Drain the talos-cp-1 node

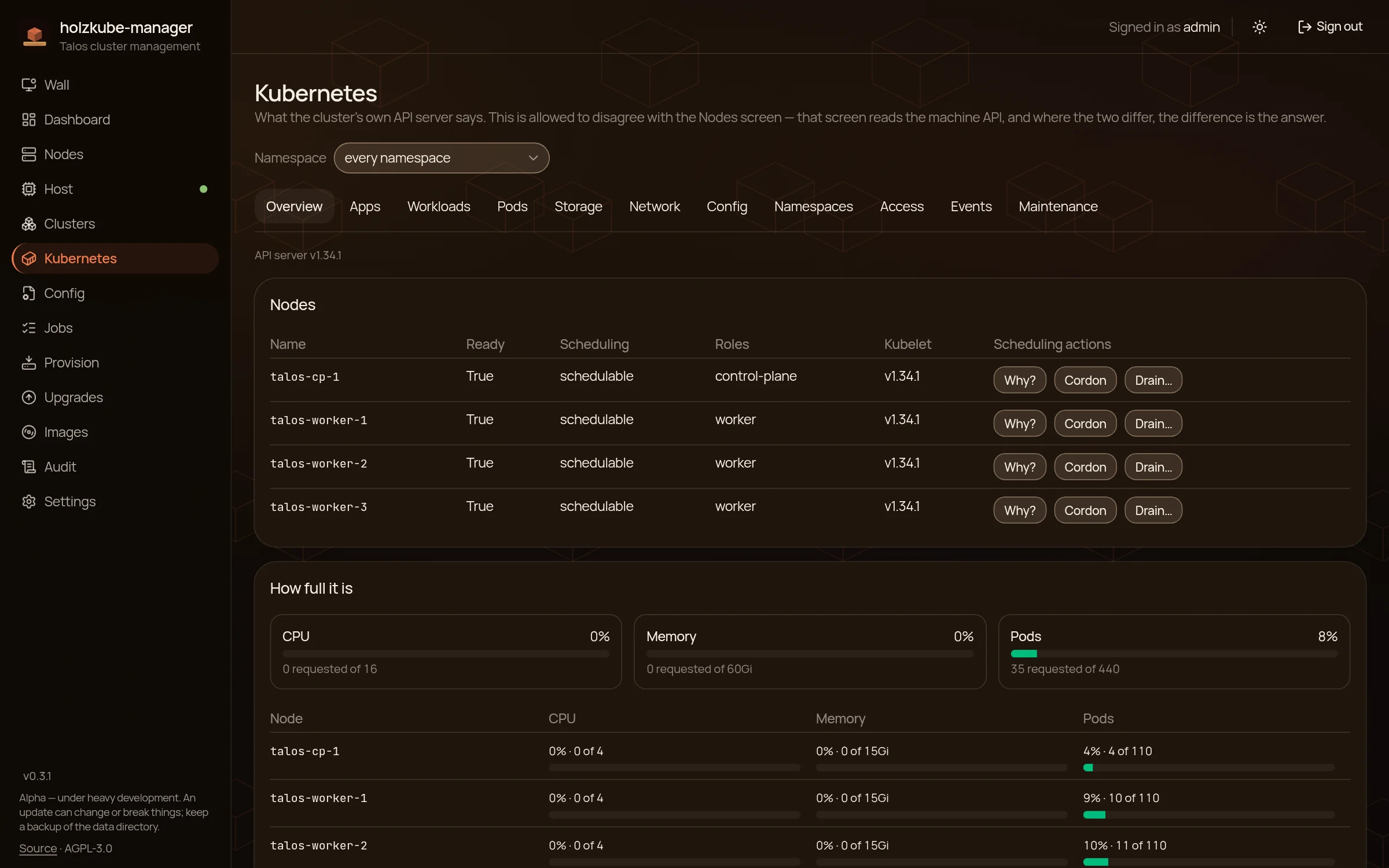coord(1153,380)
